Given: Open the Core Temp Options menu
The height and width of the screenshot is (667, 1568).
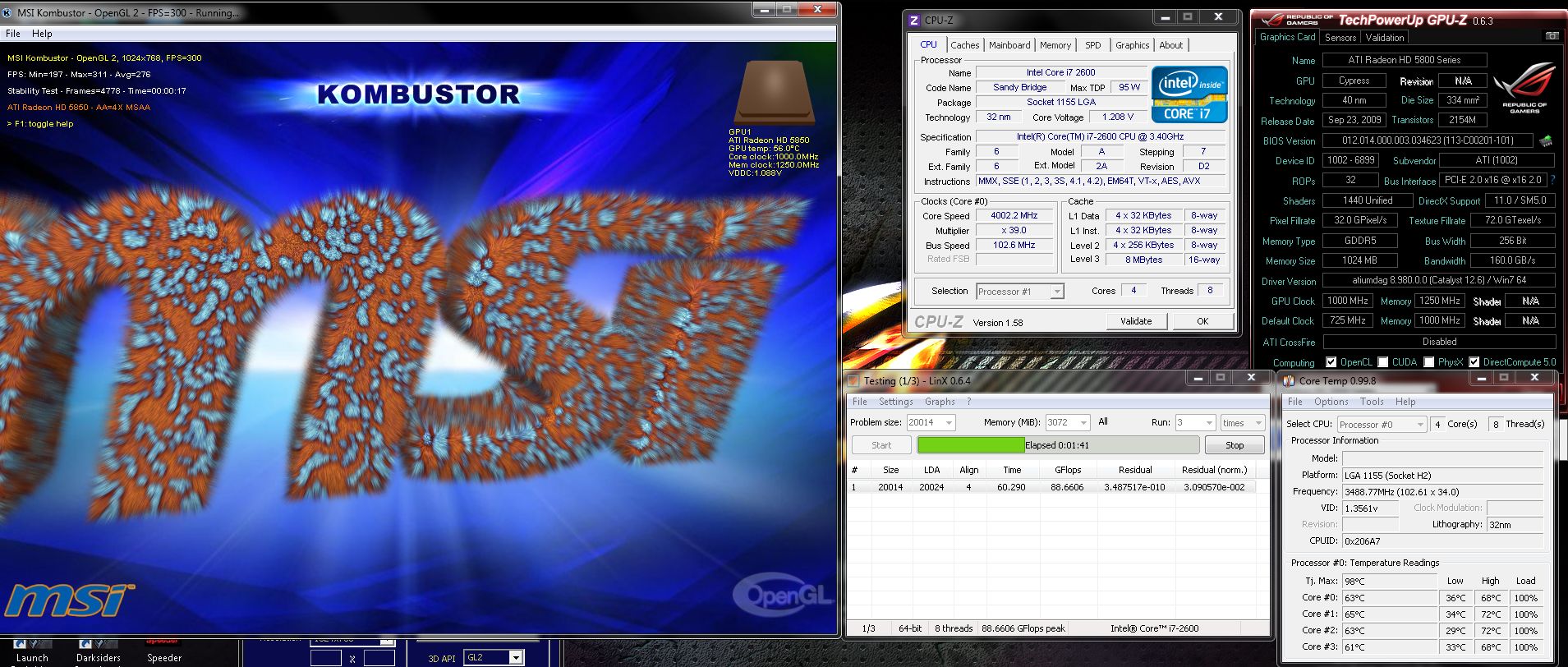Looking at the screenshot, I should click(x=1331, y=402).
